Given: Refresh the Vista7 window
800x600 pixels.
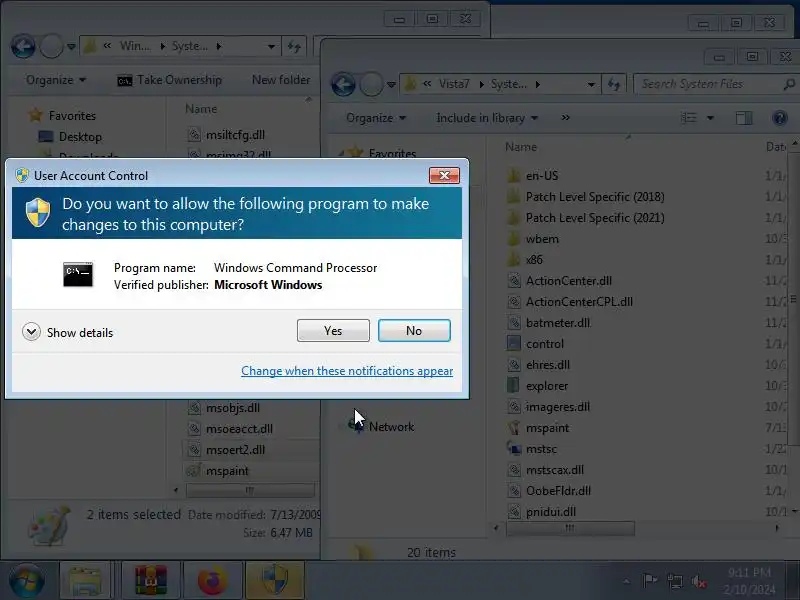Looking at the screenshot, I should [614, 84].
